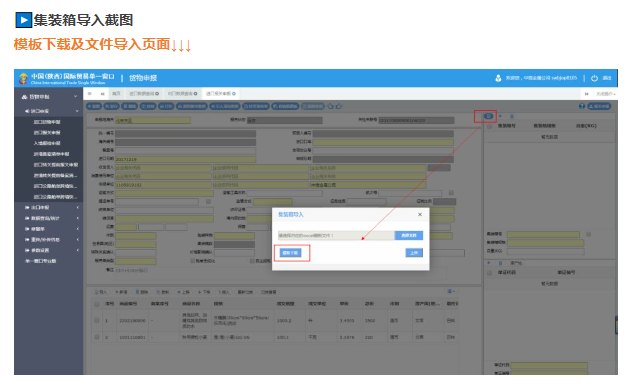The width and height of the screenshot is (632, 385).
Task: Tick the checkbox beside the container number input field
Action: (x=588, y=234)
